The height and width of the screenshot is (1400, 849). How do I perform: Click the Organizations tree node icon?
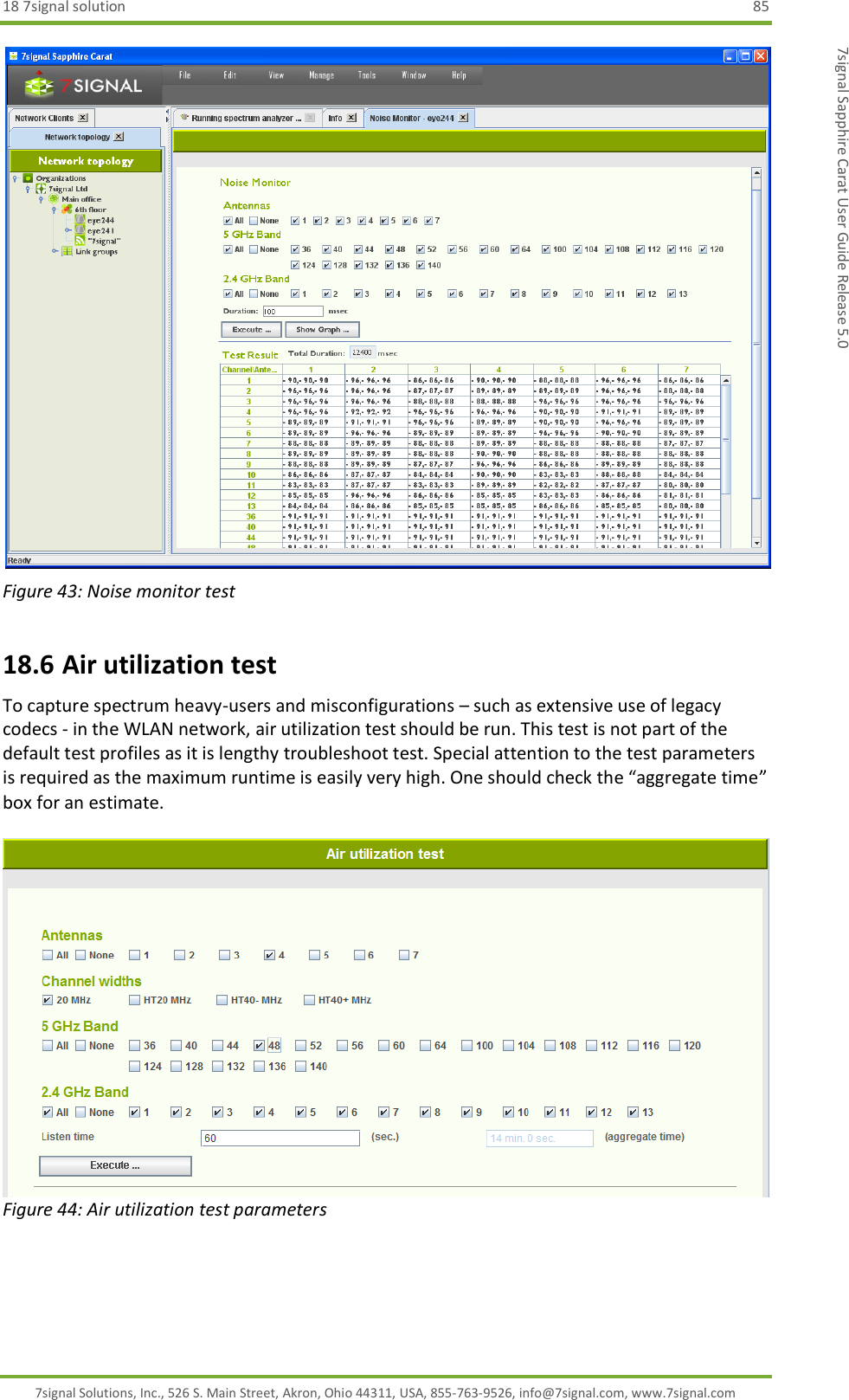click(x=28, y=178)
